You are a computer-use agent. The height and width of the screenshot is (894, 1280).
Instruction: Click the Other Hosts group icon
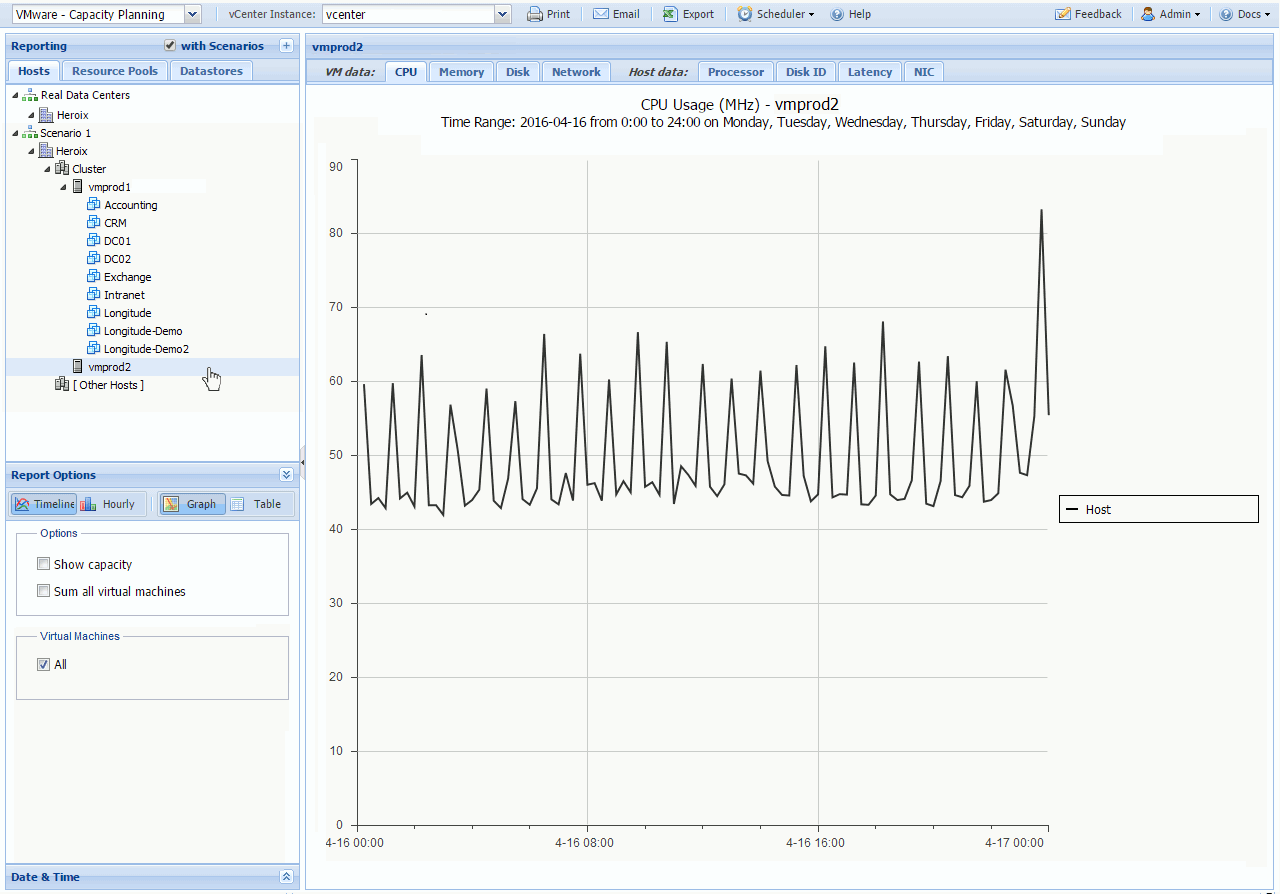[62, 385]
